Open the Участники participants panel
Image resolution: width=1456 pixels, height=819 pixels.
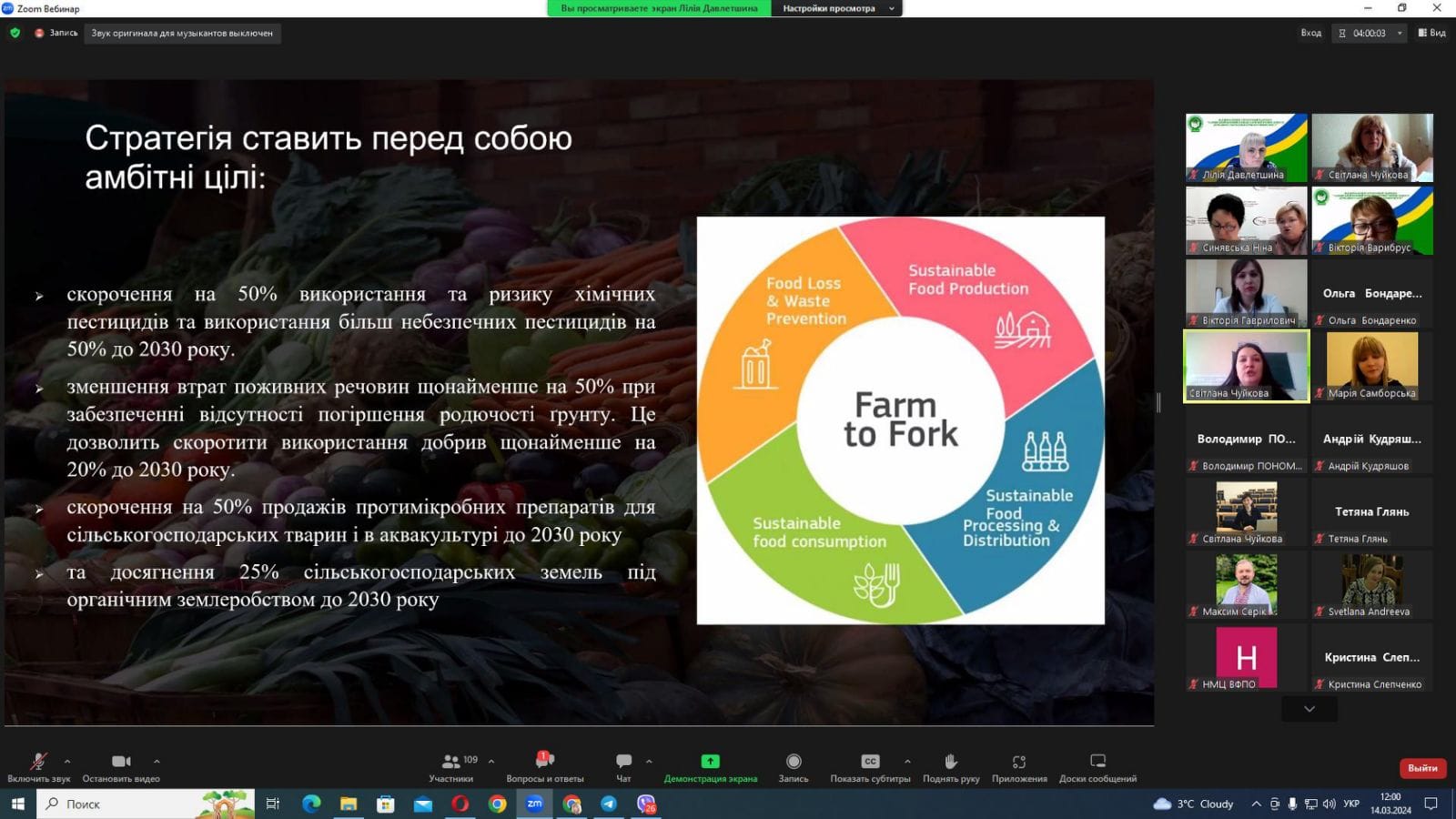click(451, 766)
